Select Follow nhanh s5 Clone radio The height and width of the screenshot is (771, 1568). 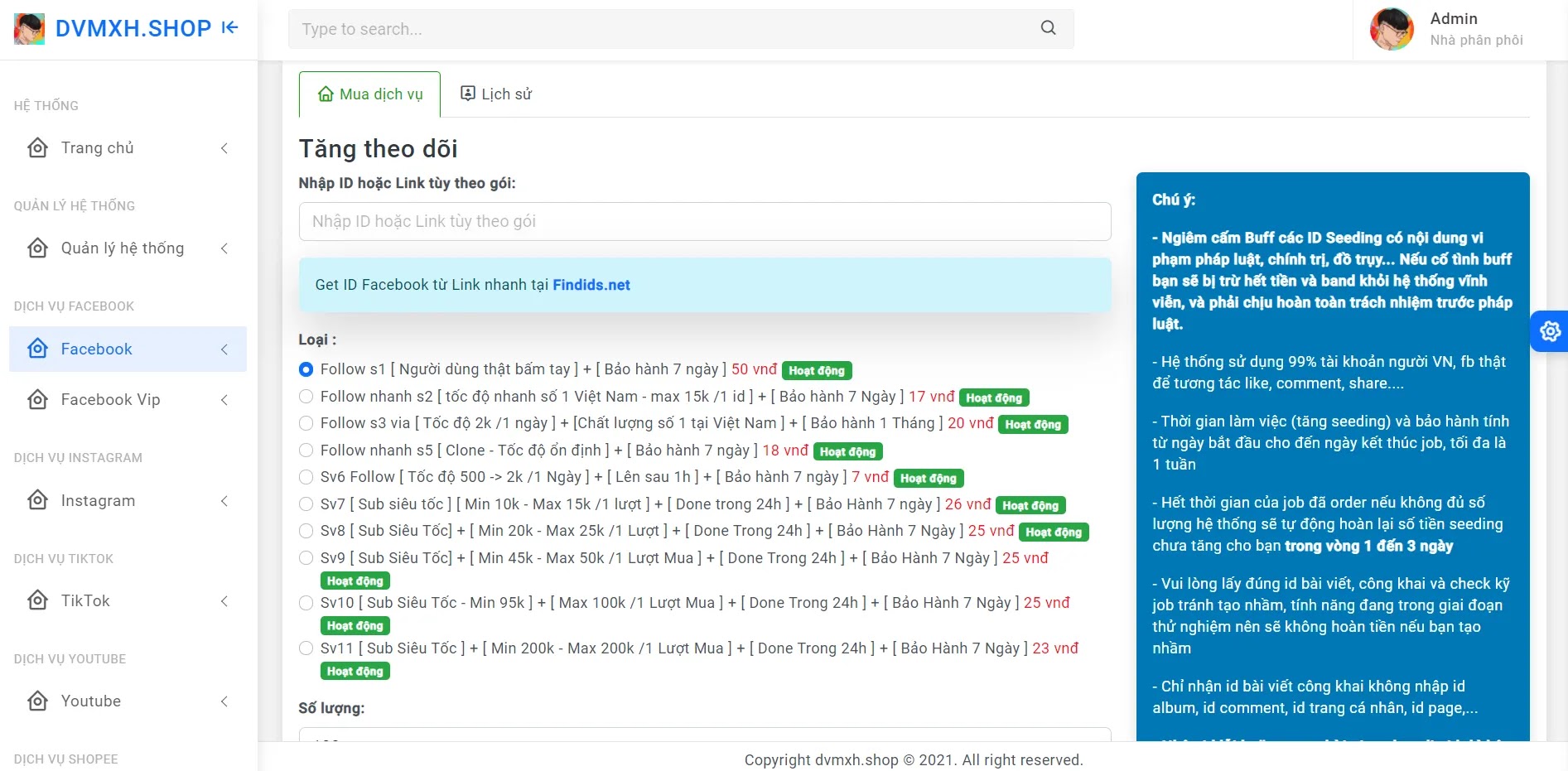306,451
